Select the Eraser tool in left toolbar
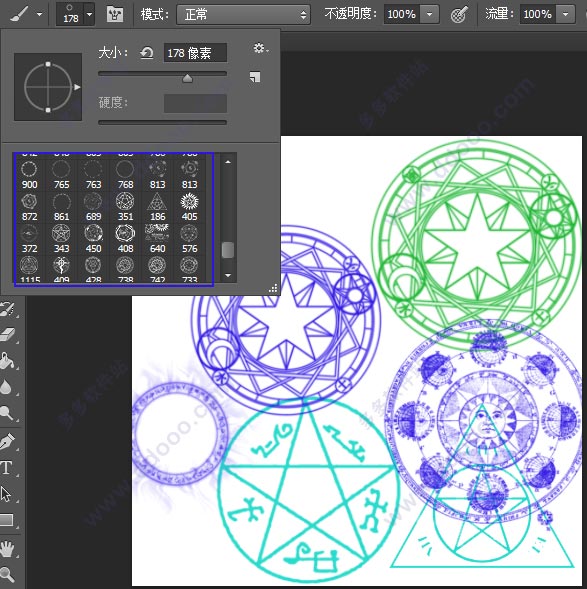587x589 pixels. (7, 335)
